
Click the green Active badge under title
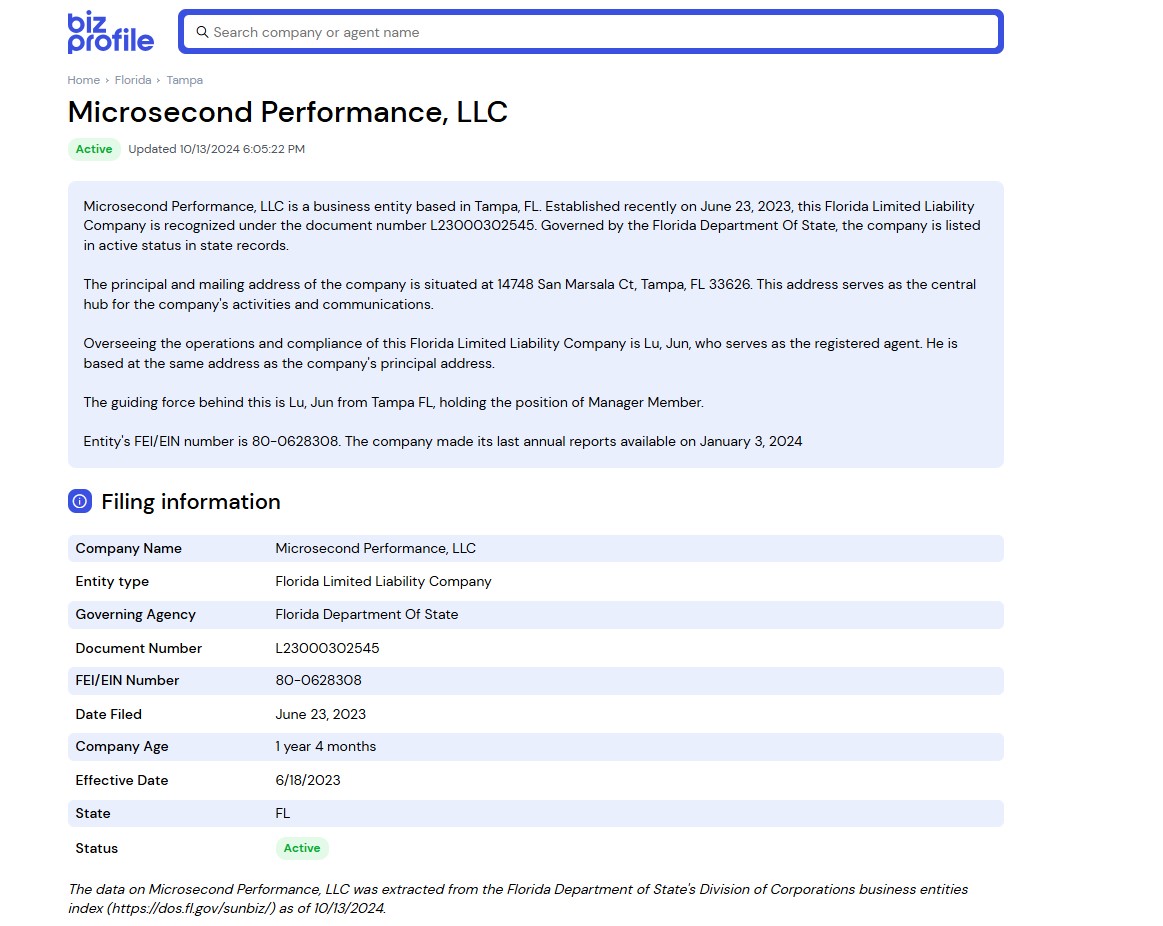pos(94,149)
